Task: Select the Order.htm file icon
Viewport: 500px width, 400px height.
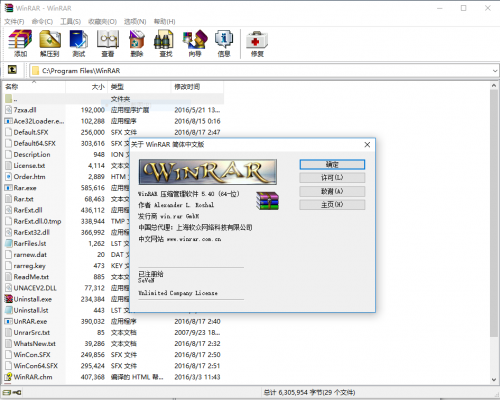Action: point(9,177)
